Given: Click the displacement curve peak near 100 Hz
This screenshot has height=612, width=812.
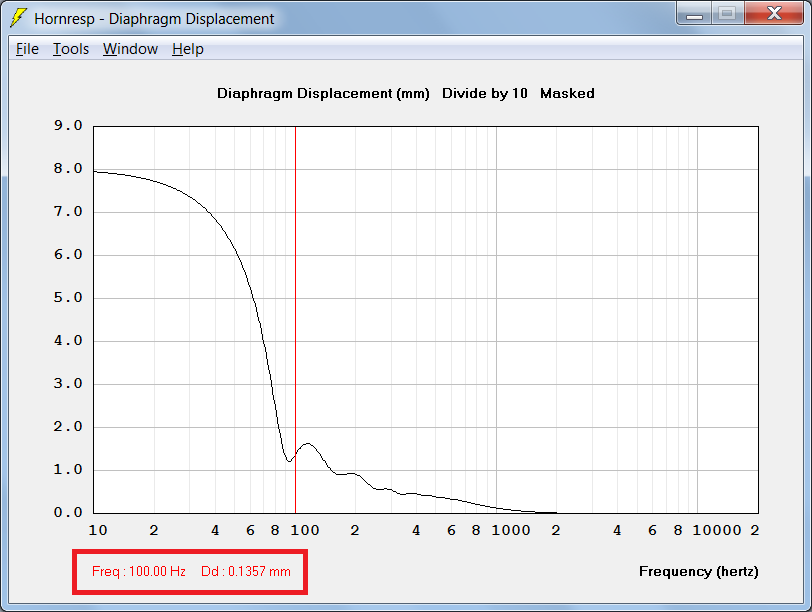Looking at the screenshot, I should (x=309, y=444).
